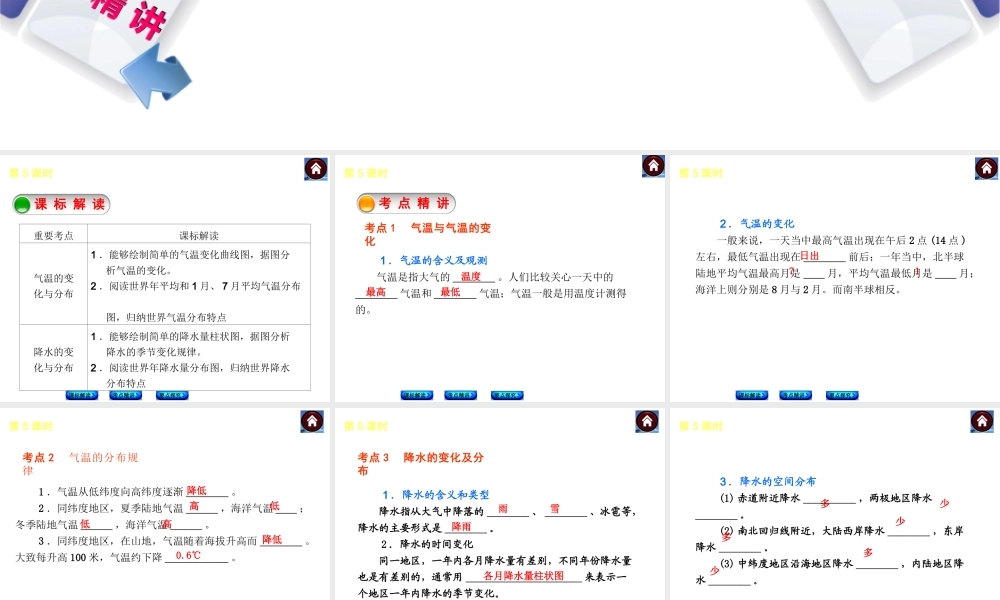Click the heading 考点2 气温的分布规律
Viewport: 1000px width, 600px height.
tap(80, 464)
